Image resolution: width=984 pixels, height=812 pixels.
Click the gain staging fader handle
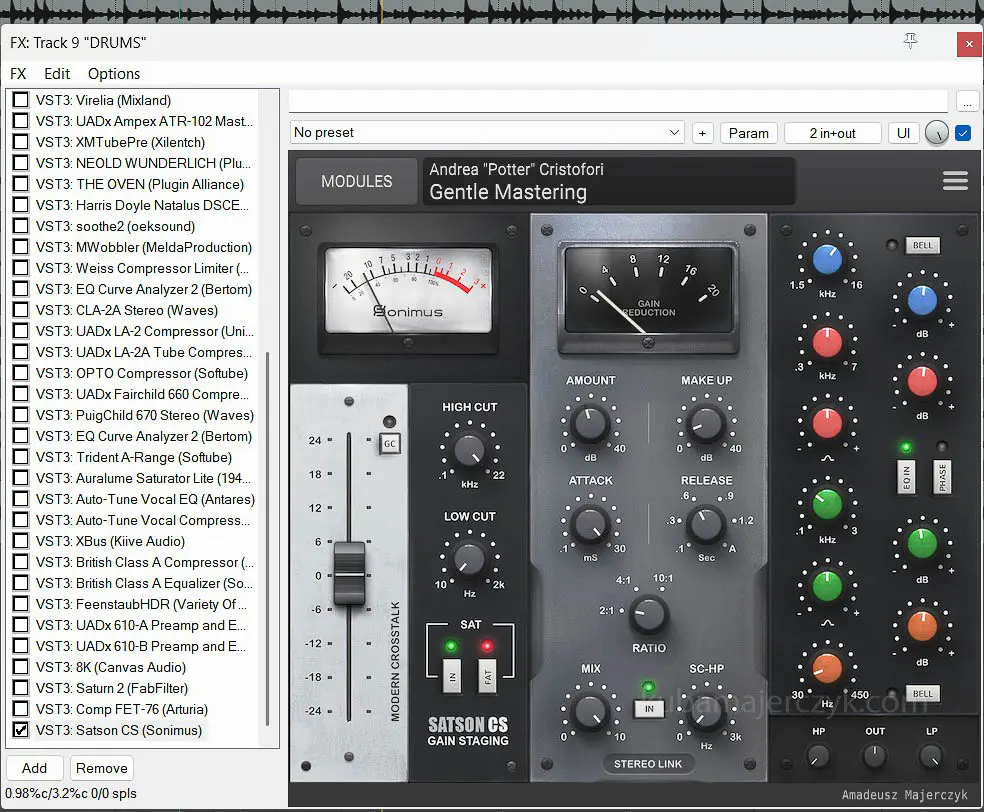pyautogui.click(x=349, y=573)
